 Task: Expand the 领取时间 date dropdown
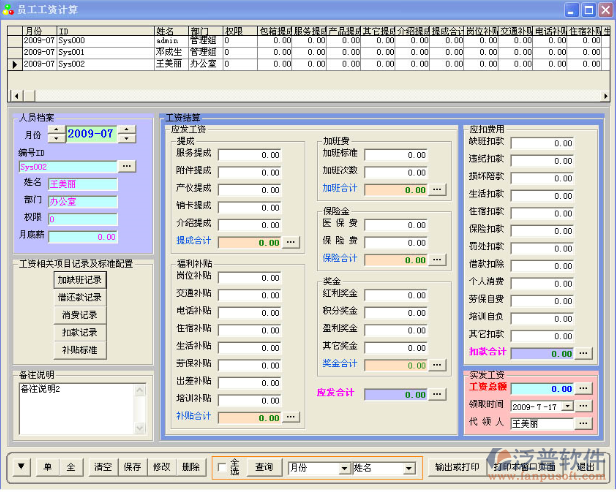[x=567, y=407]
